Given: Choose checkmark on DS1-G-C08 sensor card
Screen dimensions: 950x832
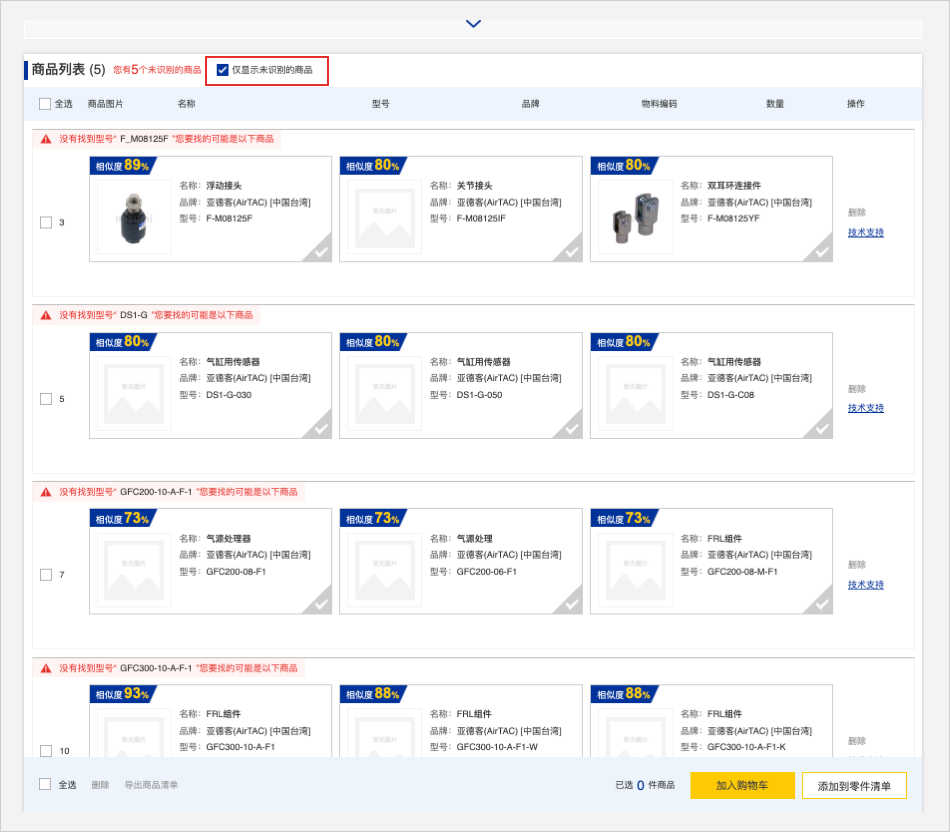Looking at the screenshot, I should pos(821,428).
